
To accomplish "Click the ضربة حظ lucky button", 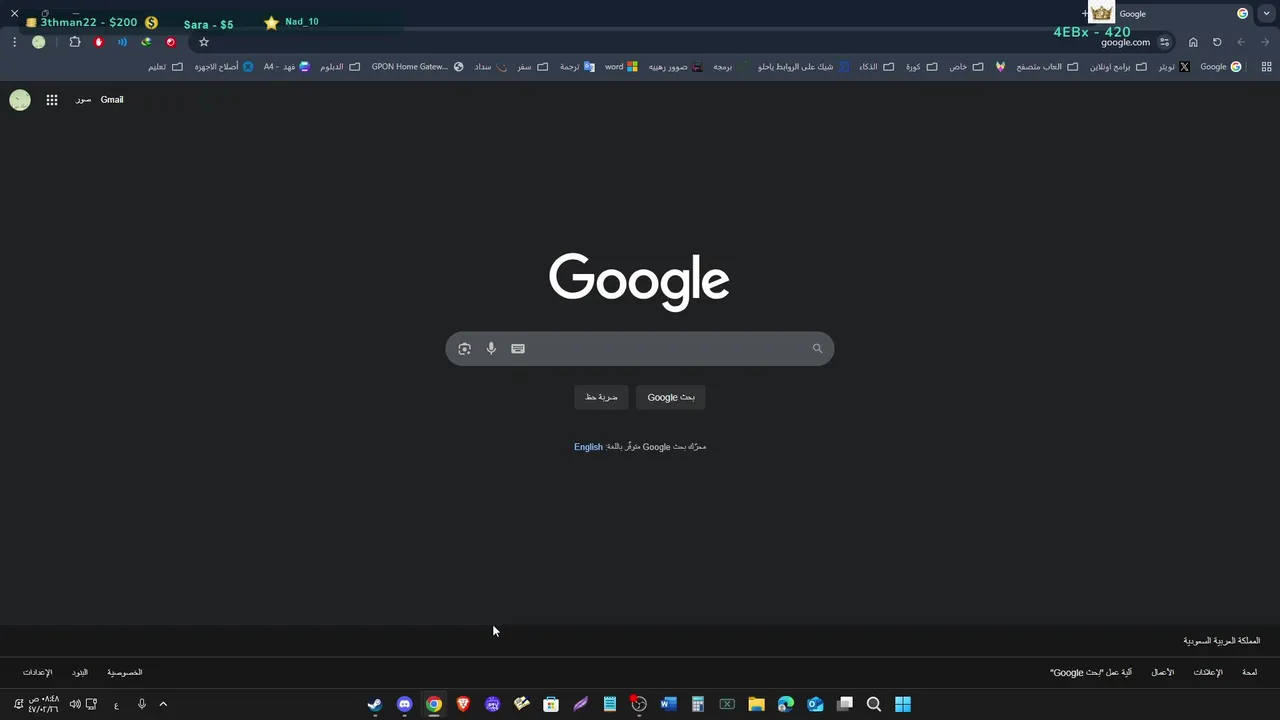I will (x=601, y=398).
